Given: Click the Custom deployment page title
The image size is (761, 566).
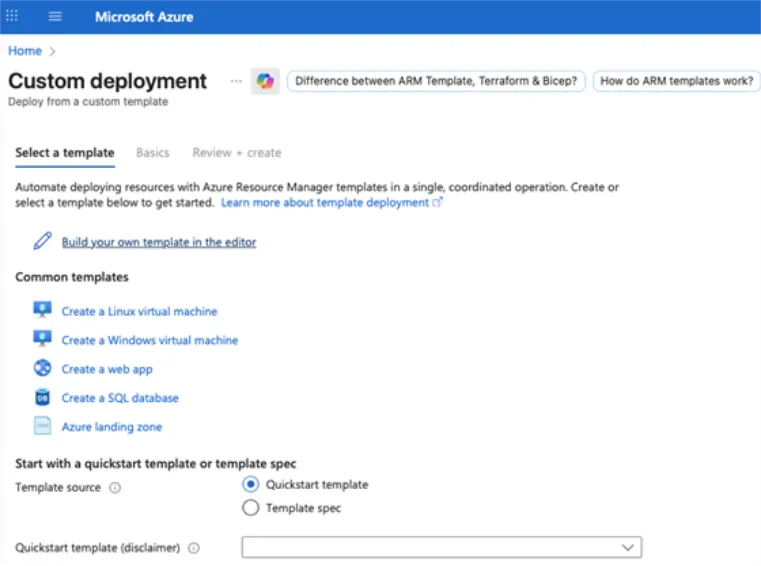Looking at the screenshot, I should pyautogui.click(x=108, y=81).
